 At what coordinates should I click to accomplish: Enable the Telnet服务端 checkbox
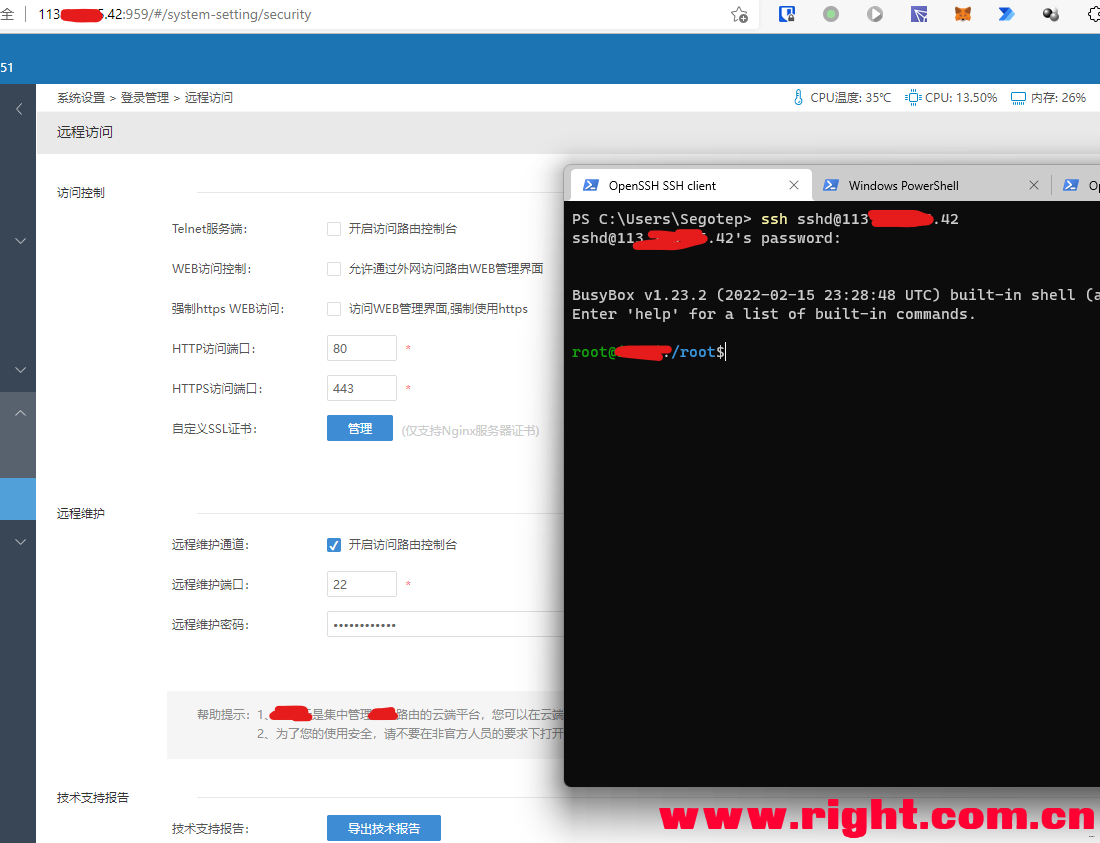point(334,229)
